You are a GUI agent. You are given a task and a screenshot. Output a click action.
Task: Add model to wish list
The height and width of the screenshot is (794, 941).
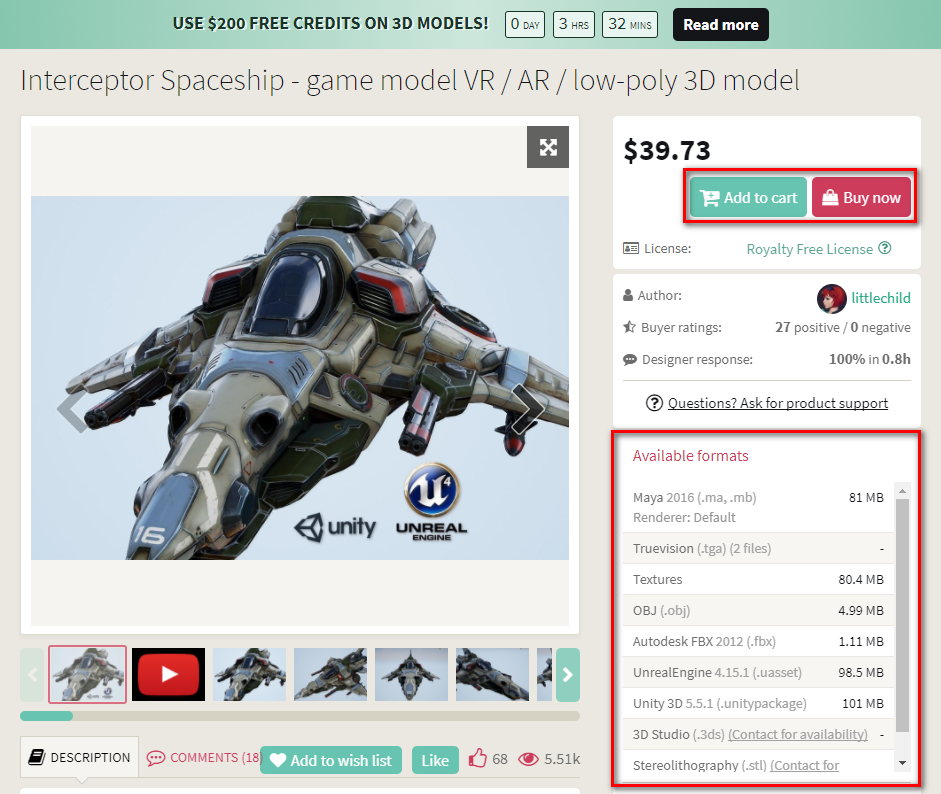(331, 760)
